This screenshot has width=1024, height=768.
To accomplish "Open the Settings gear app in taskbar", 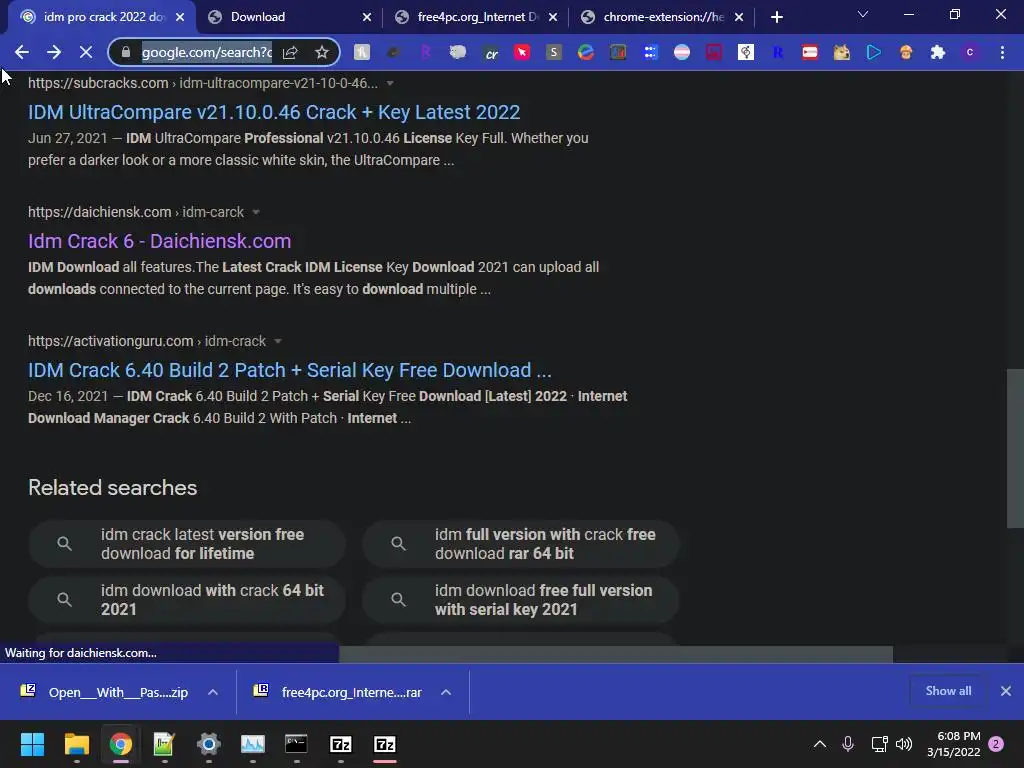I will coord(208,744).
